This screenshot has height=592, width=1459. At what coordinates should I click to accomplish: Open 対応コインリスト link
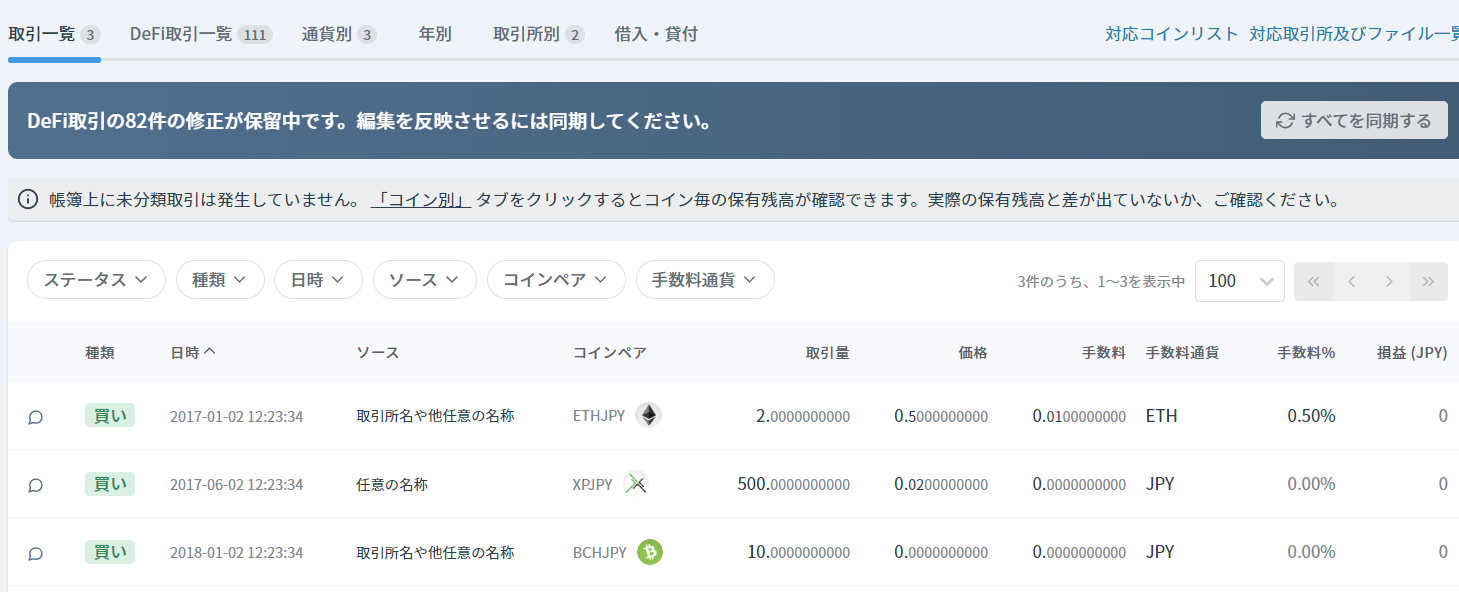(1172, 34)
